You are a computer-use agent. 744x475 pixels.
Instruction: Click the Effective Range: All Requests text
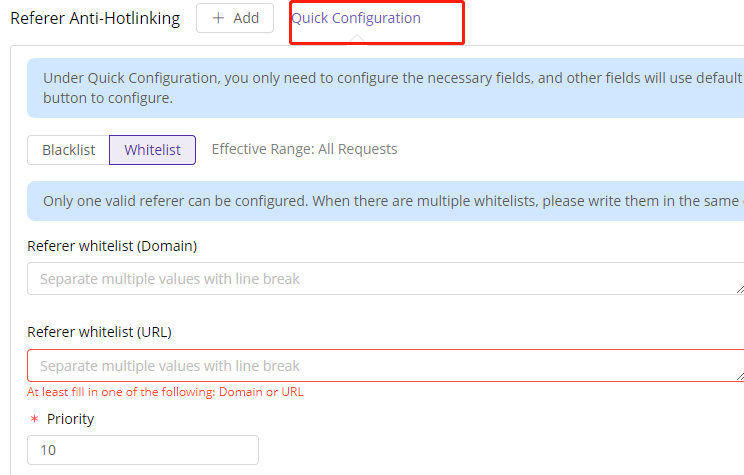(x=304, y=149)
